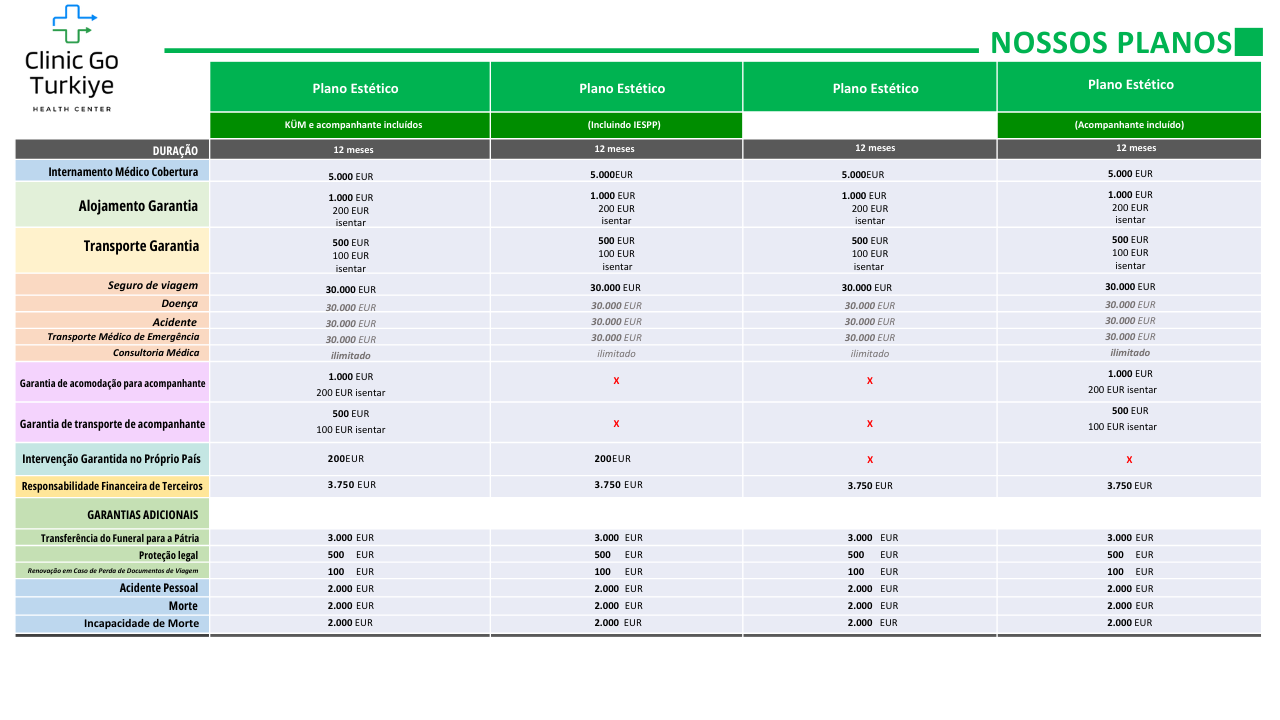Select the KÜM e acompanhante incluídos plan subheader
Image resolution: width=1280 pixels, height=720 pixels.
coord(354,125)
